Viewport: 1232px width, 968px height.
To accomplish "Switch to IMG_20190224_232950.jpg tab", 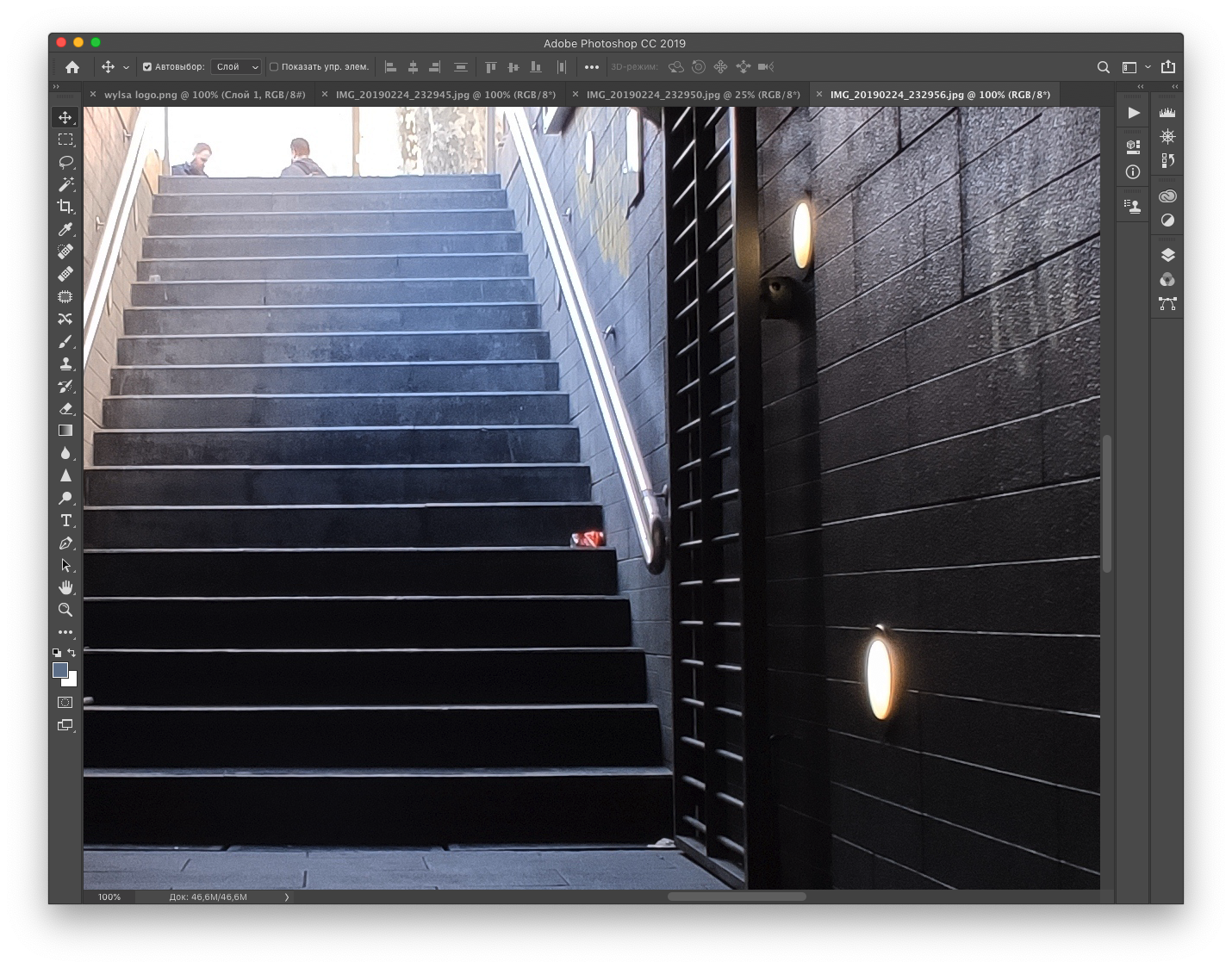I will 693,95.
